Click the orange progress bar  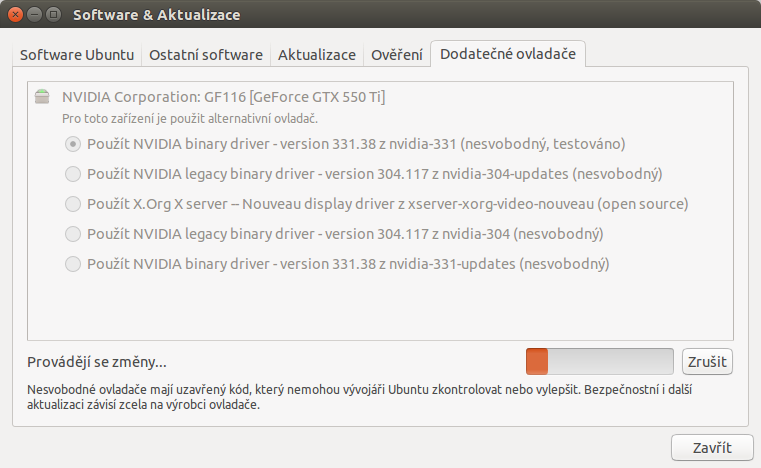click(599, 362)
